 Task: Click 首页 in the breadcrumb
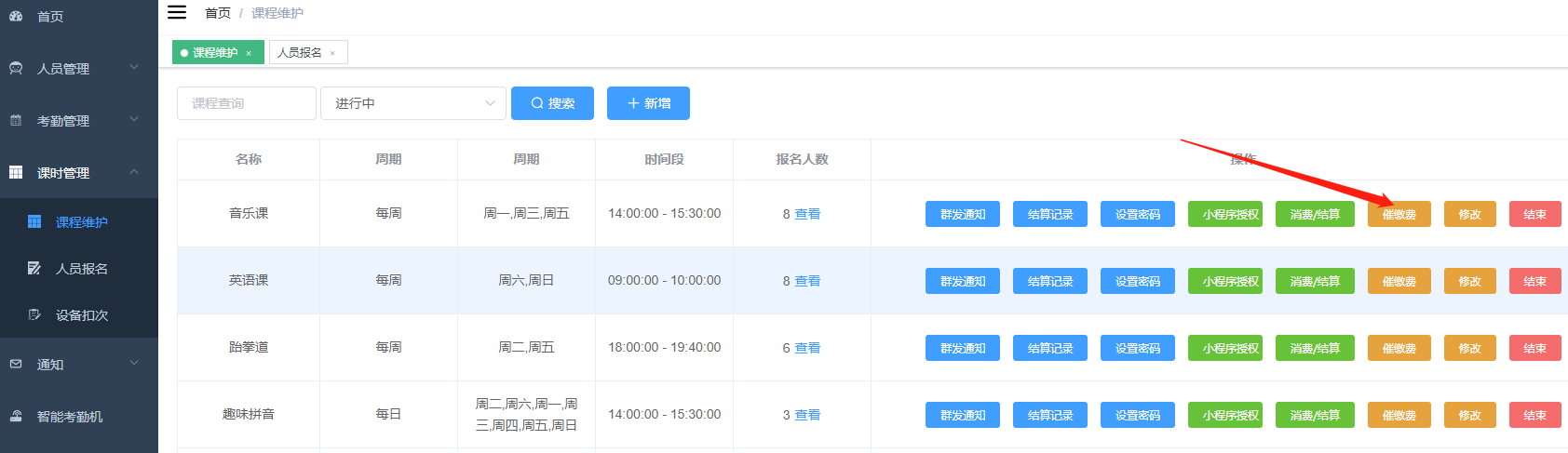[218, 13]
